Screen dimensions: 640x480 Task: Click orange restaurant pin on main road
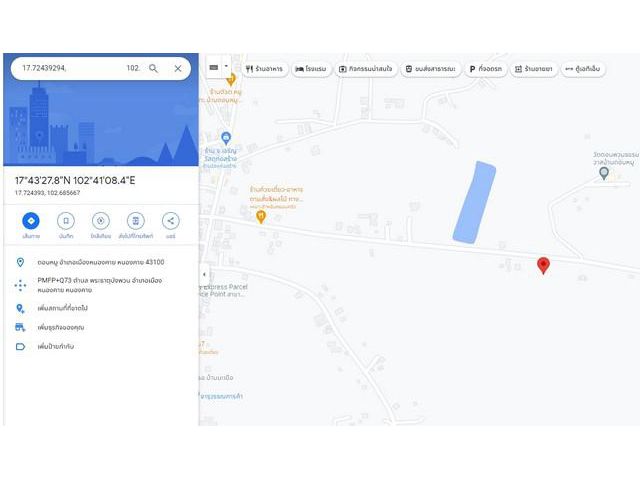[x=261, y=216]
